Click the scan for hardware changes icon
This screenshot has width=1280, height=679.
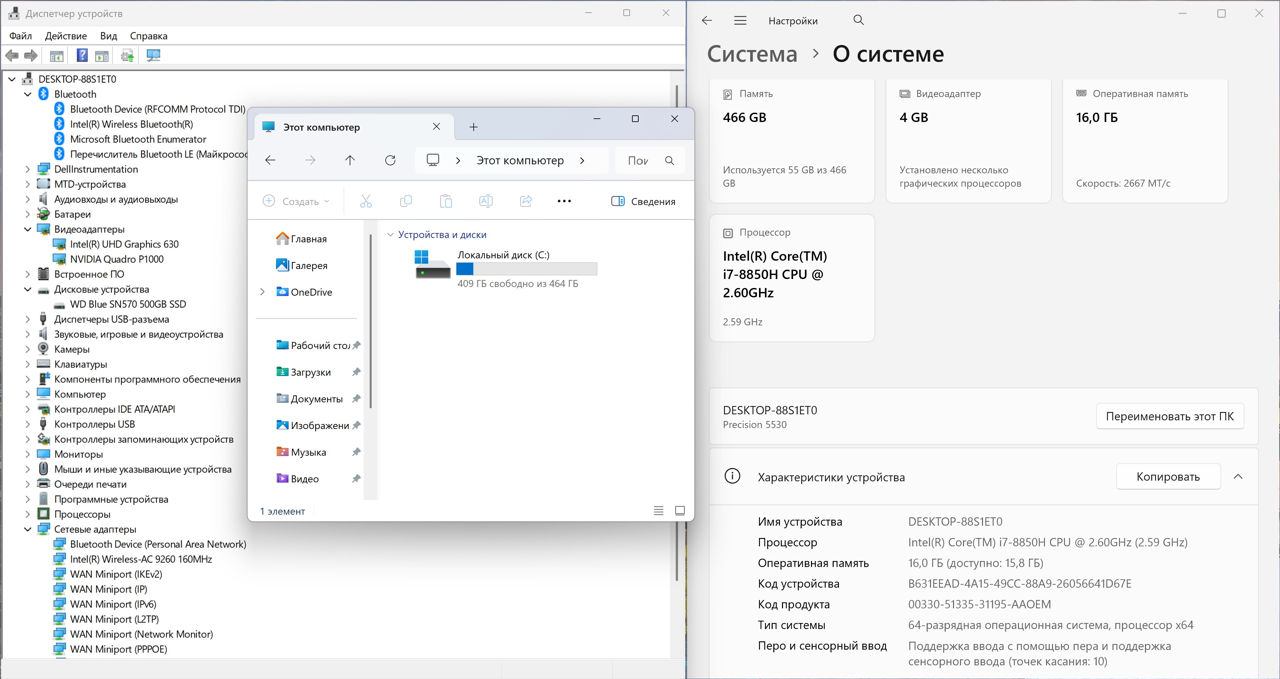(153, 56)
